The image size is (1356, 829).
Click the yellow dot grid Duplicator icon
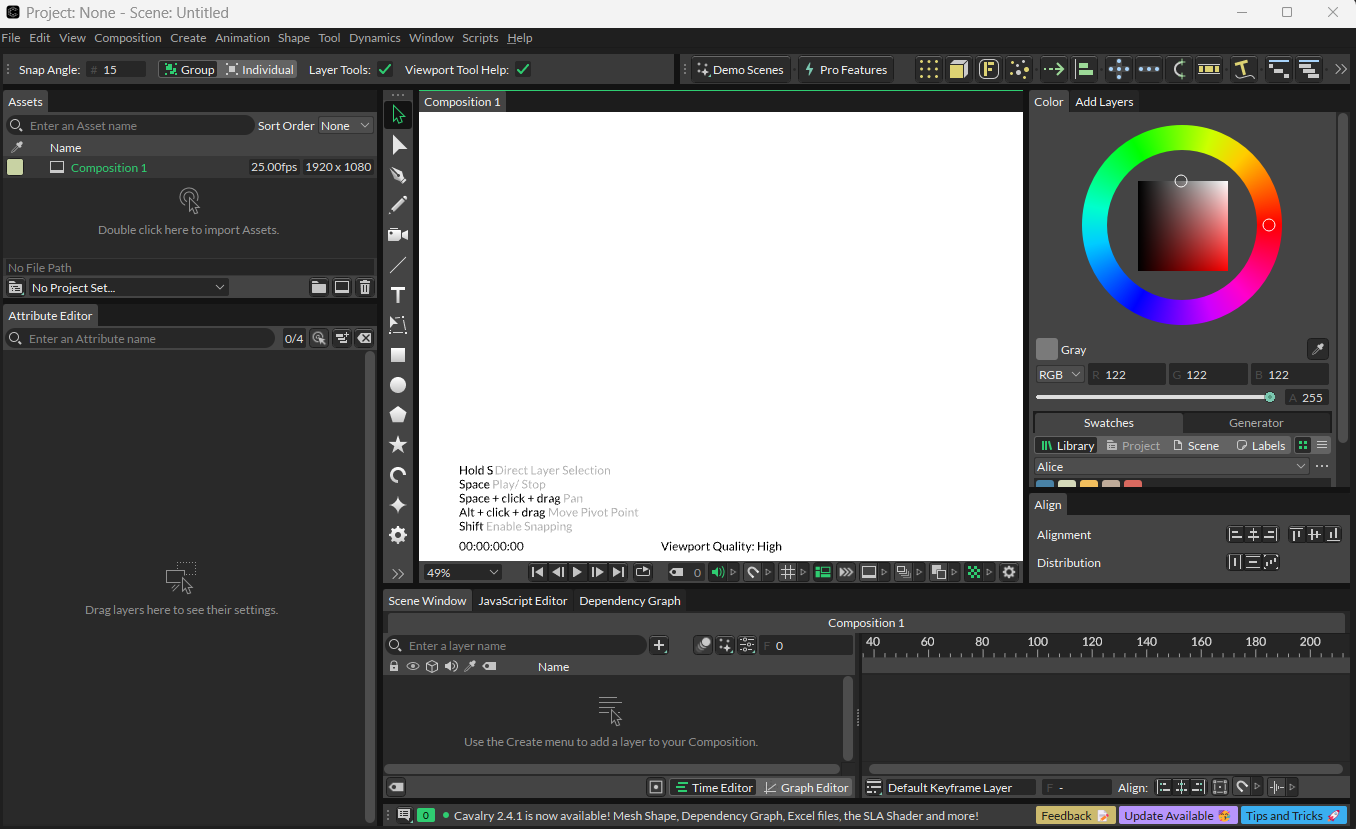pyautogui.click(x=929, y=69)
